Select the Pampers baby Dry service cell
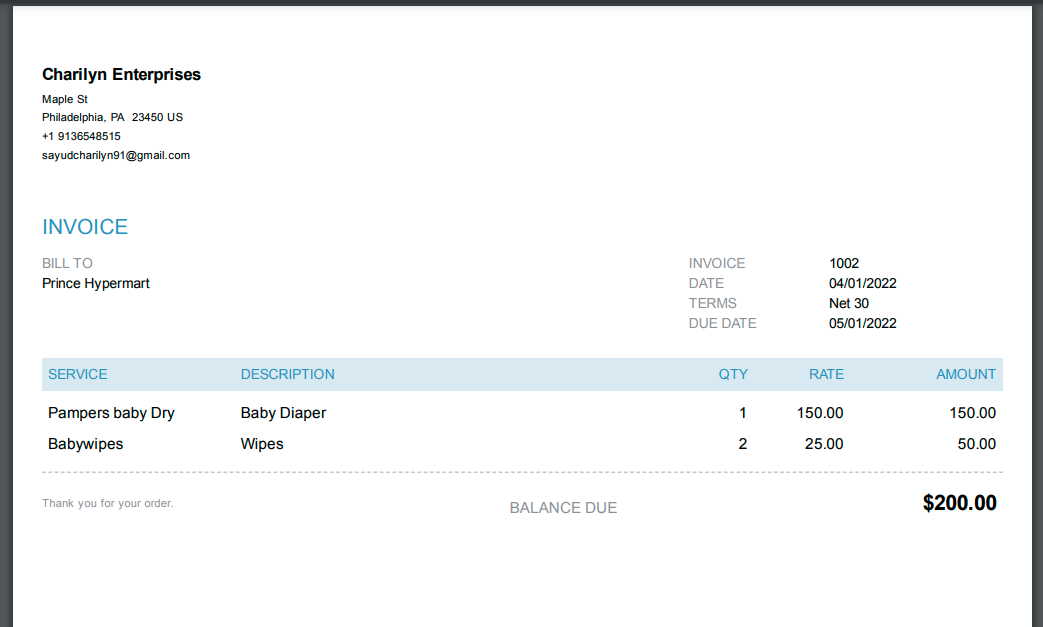This screenshot has height=627, width=1043. tap(111, 413)
